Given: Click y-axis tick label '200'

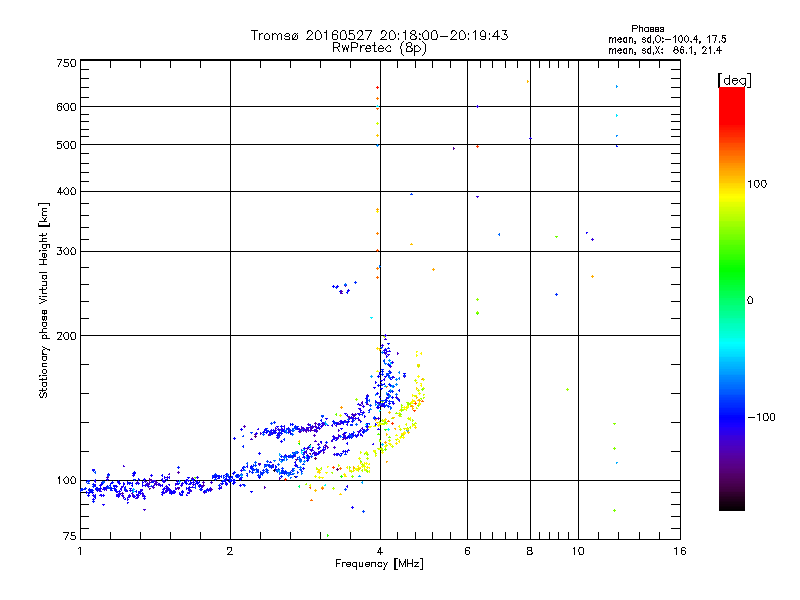Looking at the screenshot, I should [x=66, y=336].
